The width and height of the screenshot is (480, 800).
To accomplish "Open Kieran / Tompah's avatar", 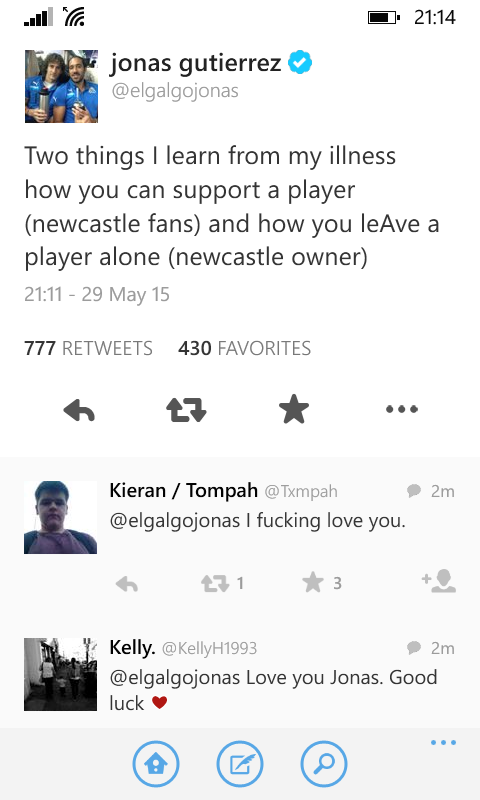I will [60, 517].
